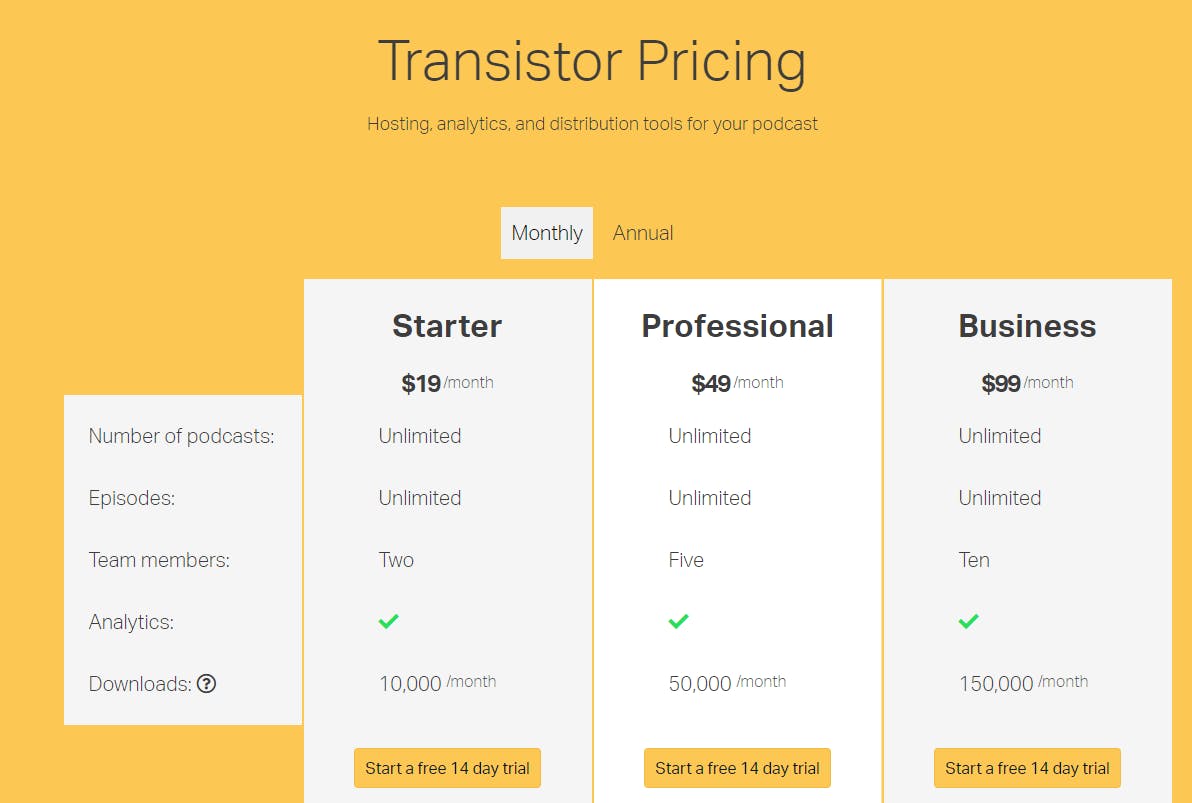Click the $99/month Business price

click(x=1027, y=382)
